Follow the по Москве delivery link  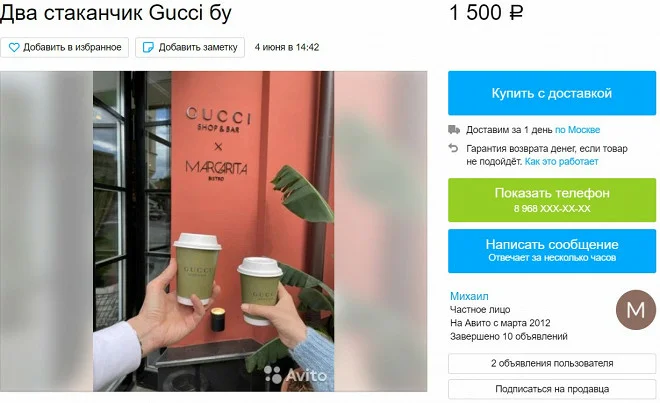point(578,130)
